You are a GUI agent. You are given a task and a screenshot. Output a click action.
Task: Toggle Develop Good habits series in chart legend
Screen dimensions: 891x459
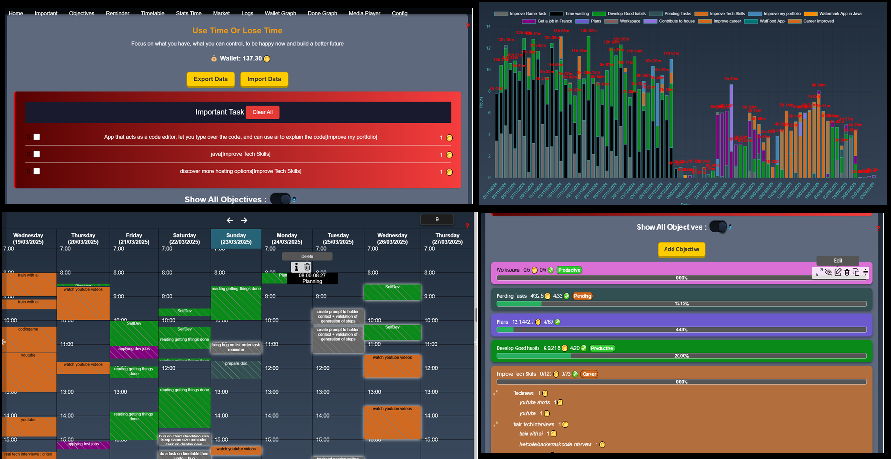pos(619,14)
